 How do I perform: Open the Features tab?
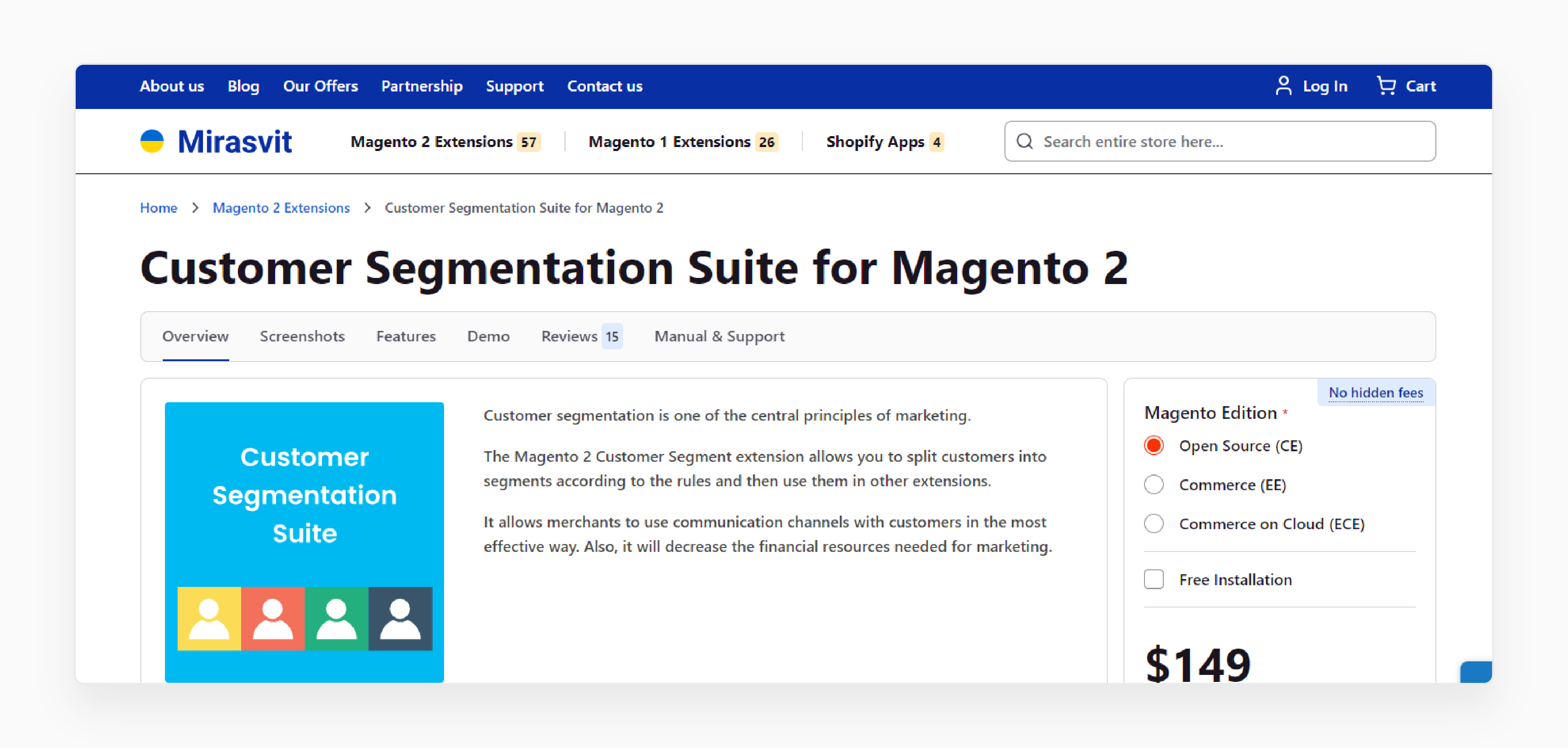tap(406, 336)
